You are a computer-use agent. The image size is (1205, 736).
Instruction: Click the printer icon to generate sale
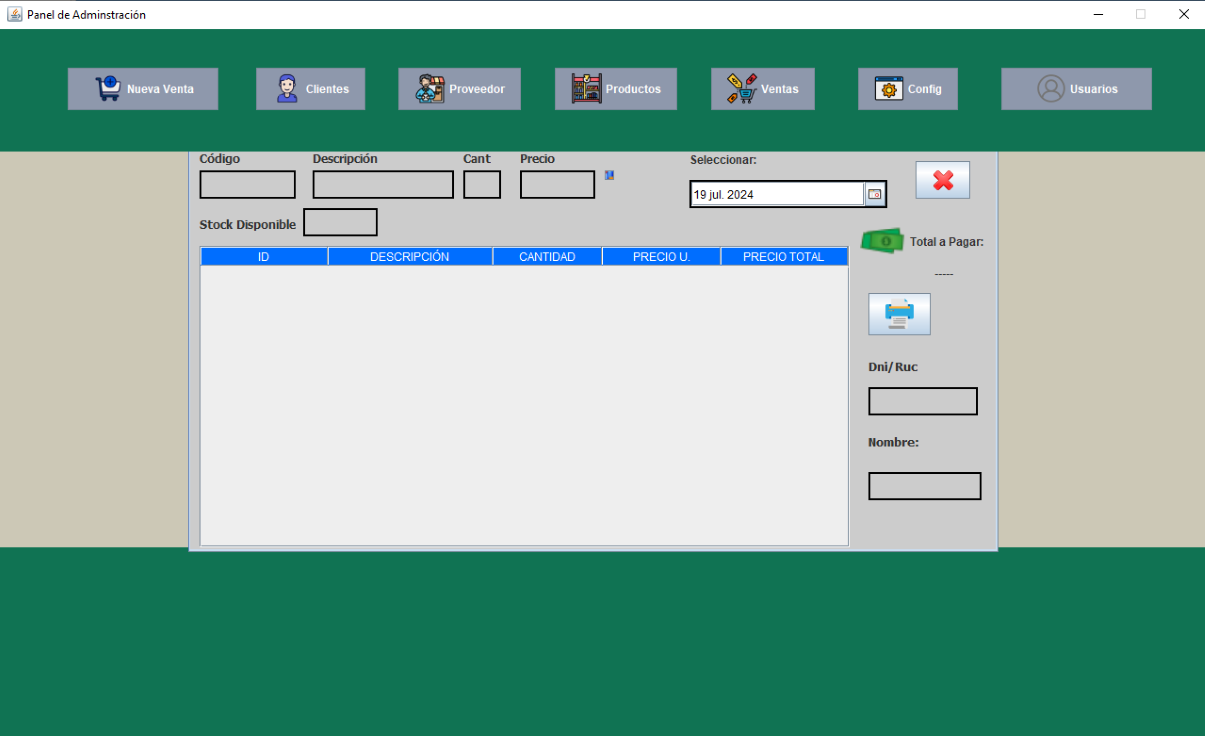pos(899,314)
